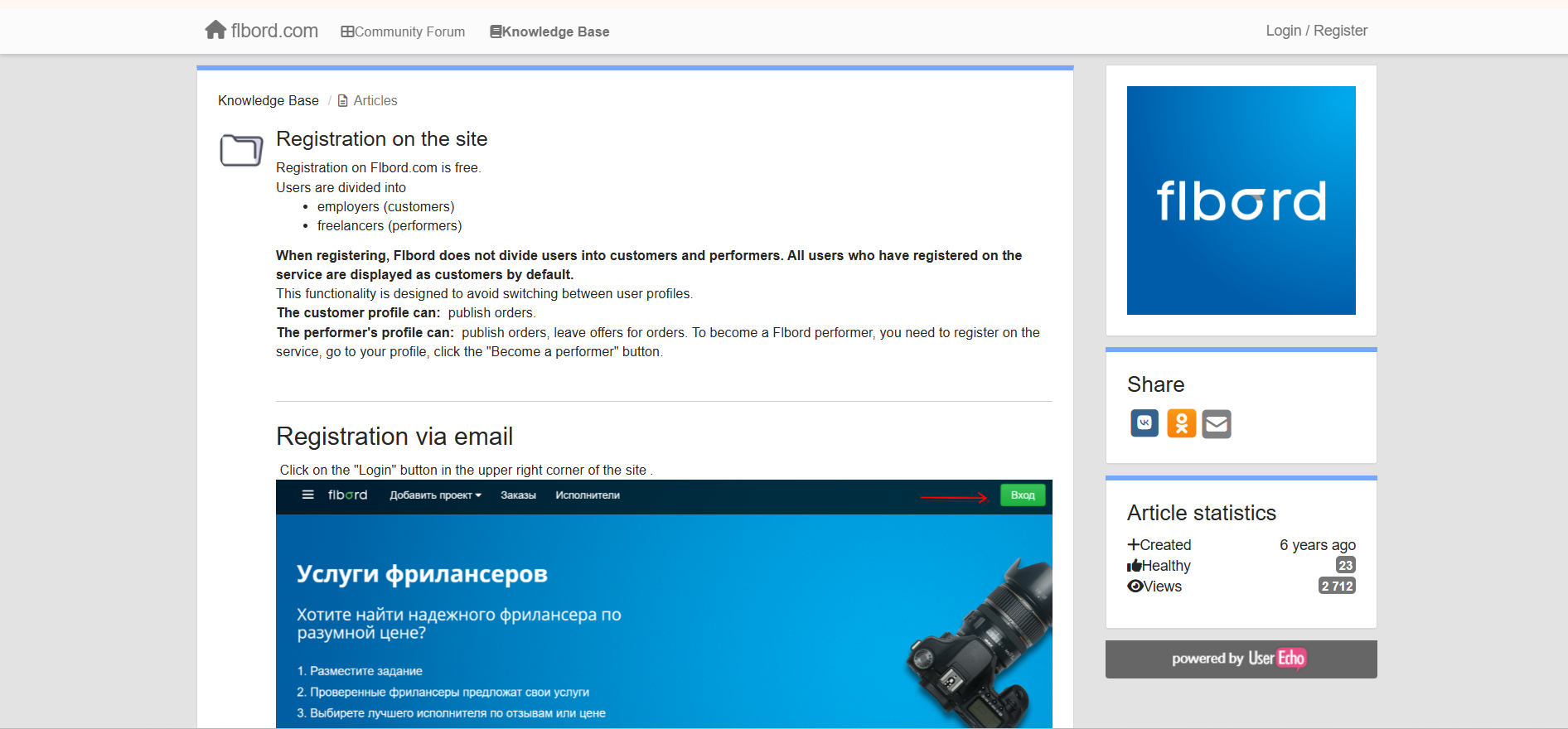The width and height of the screenshot is (1568, 729).
Task: Click the folder icon beside the article title
Action: [241, 150]
